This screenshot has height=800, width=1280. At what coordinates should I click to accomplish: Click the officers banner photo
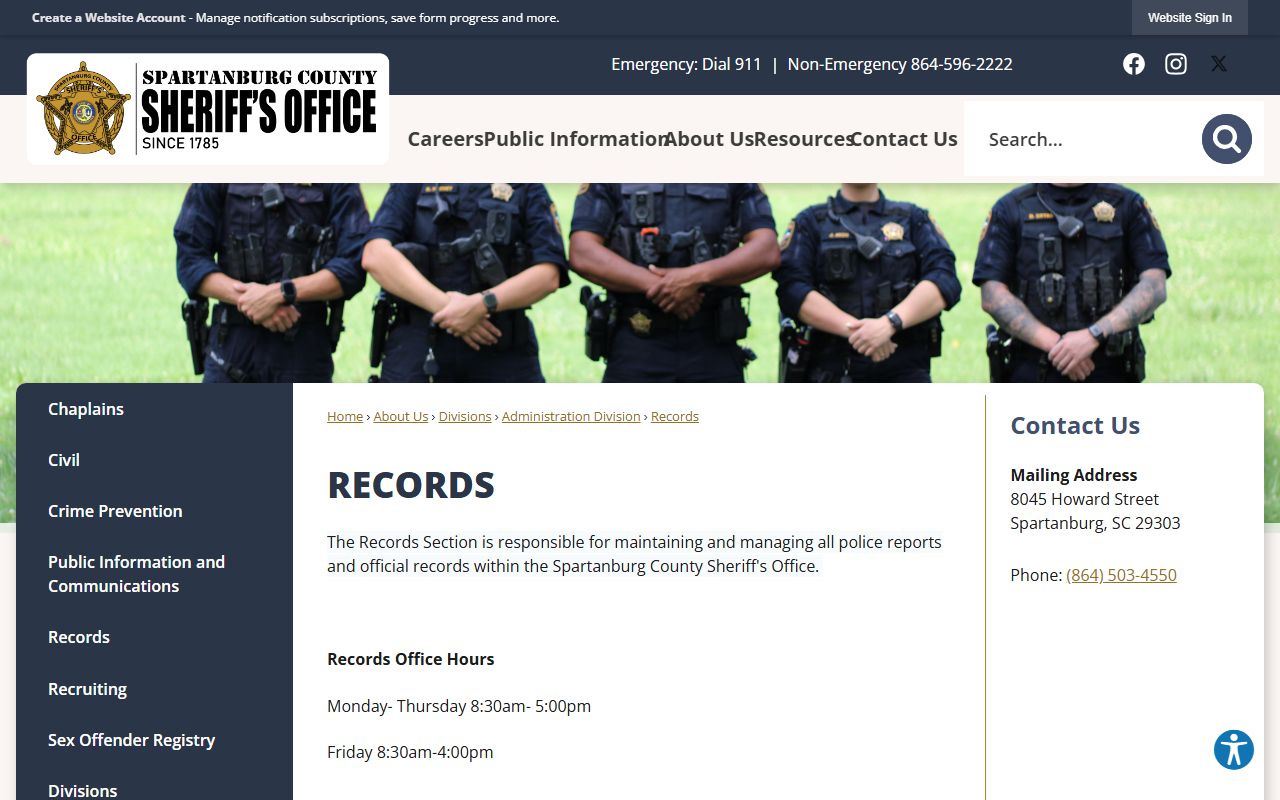pos(640,283)
